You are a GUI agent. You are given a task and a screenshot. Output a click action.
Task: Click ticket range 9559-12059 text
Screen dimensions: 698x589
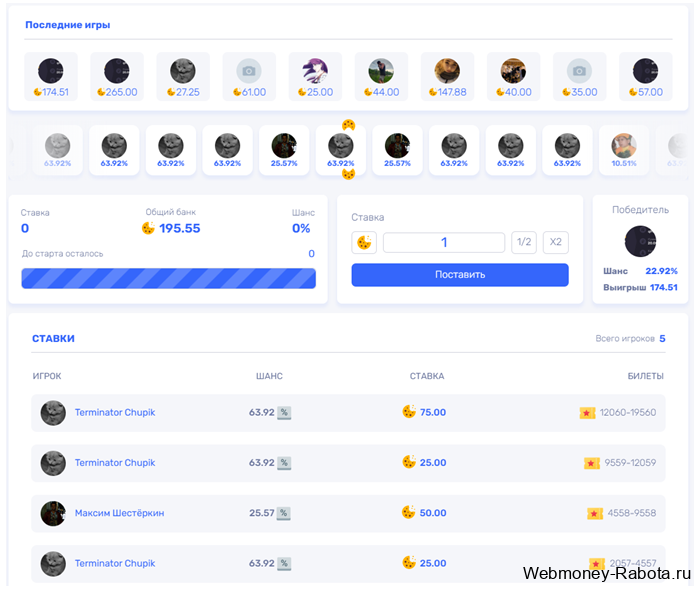(630, 463)
